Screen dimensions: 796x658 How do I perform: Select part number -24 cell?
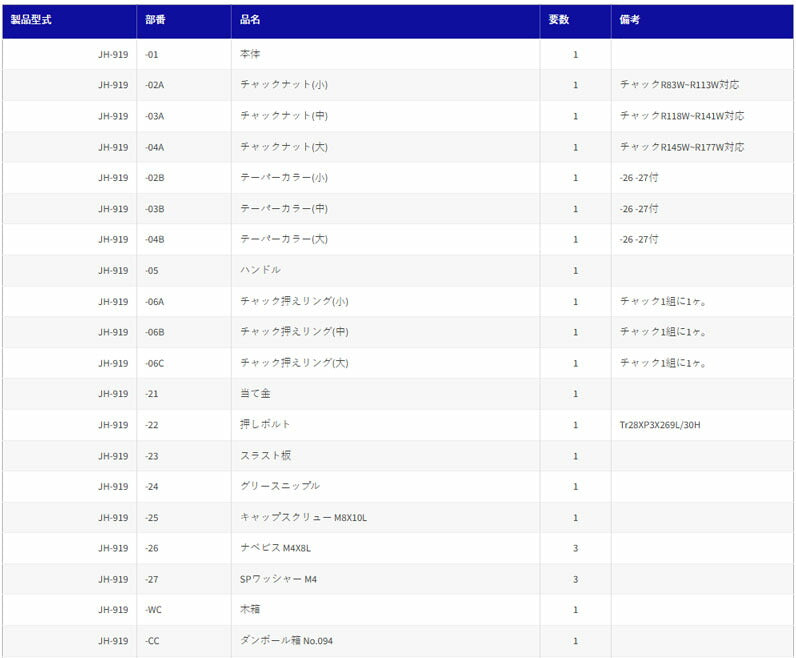184,486
